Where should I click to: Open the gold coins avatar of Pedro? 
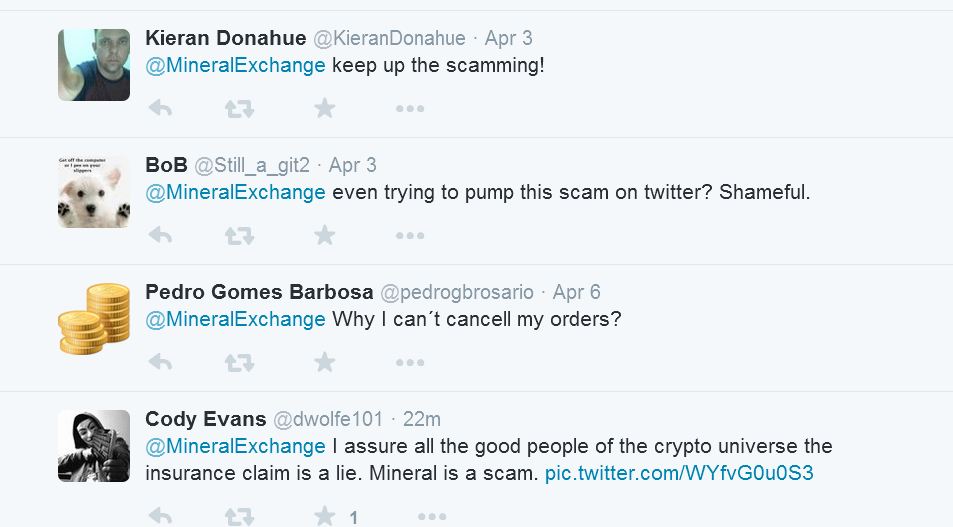click(x=94, y=319)
